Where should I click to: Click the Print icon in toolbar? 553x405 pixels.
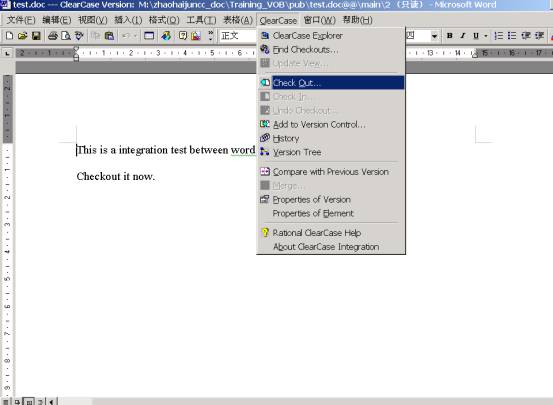(x=53, y=36)
